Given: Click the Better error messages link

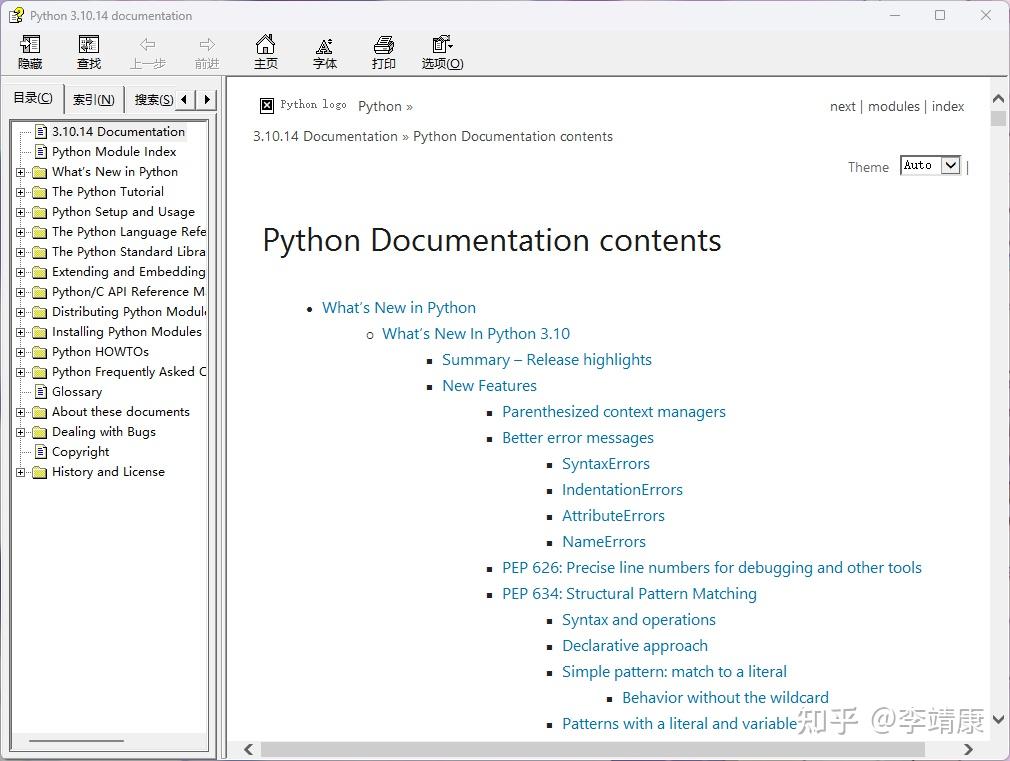Looking at the screenshot, I should (x=577, y=437).
